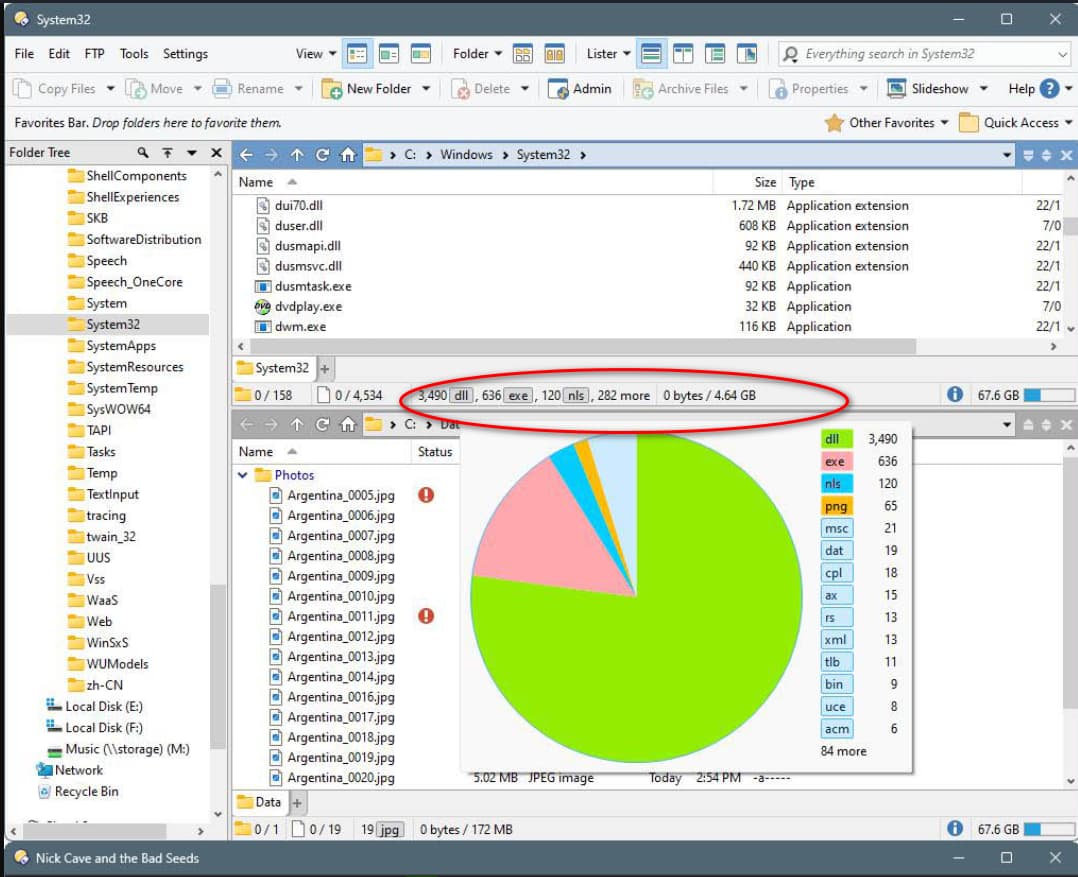
Task: Select the System32 folder tab
Action: (x=274, y=368)
